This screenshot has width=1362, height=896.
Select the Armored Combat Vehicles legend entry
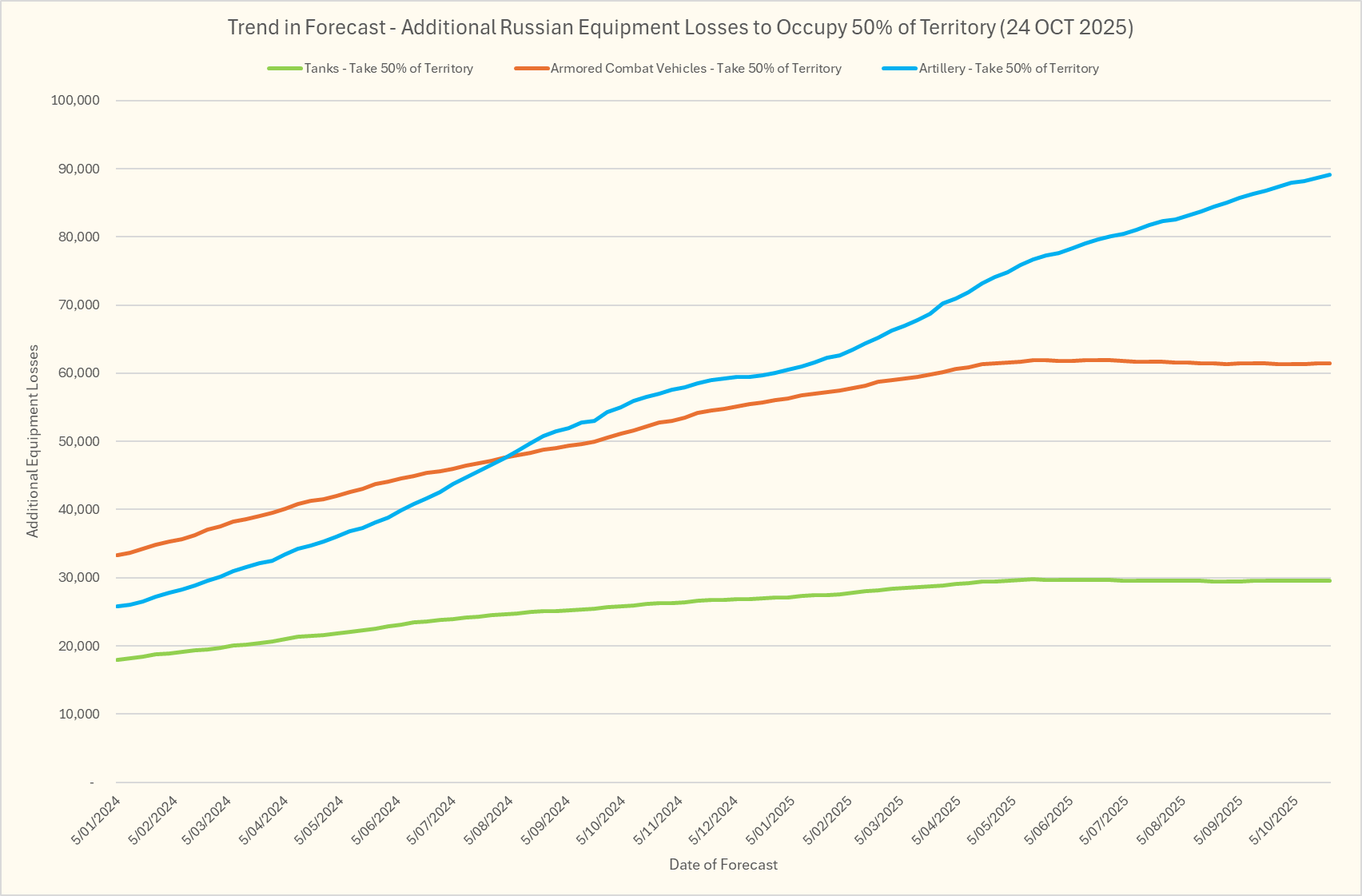tap(695, 69)
